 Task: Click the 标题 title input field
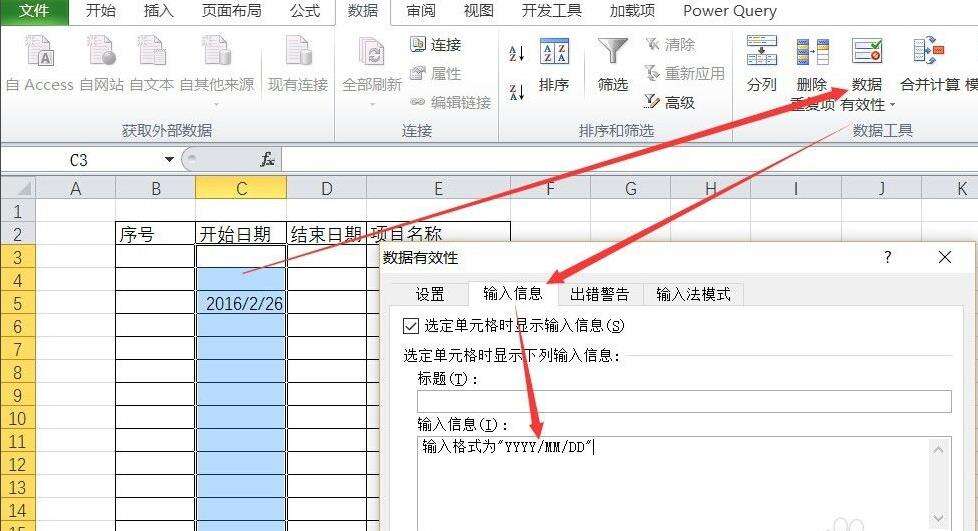point(684,401)
